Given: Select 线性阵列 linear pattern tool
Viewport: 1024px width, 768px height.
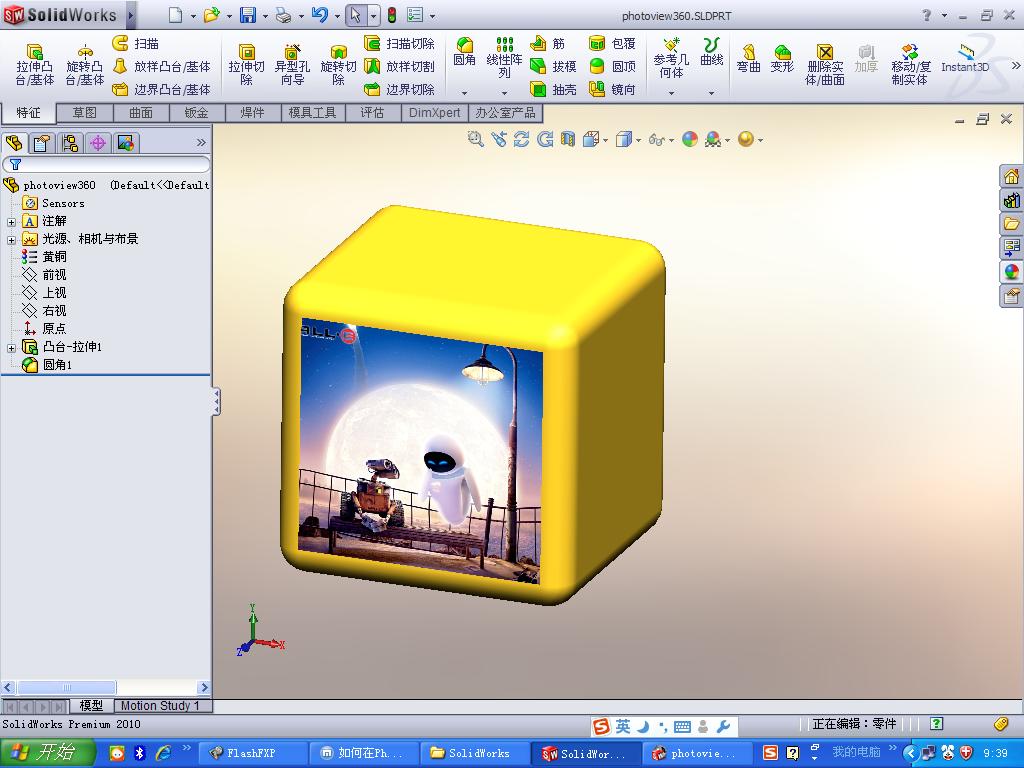Looking at the screenshot, I should pos(504,57).
